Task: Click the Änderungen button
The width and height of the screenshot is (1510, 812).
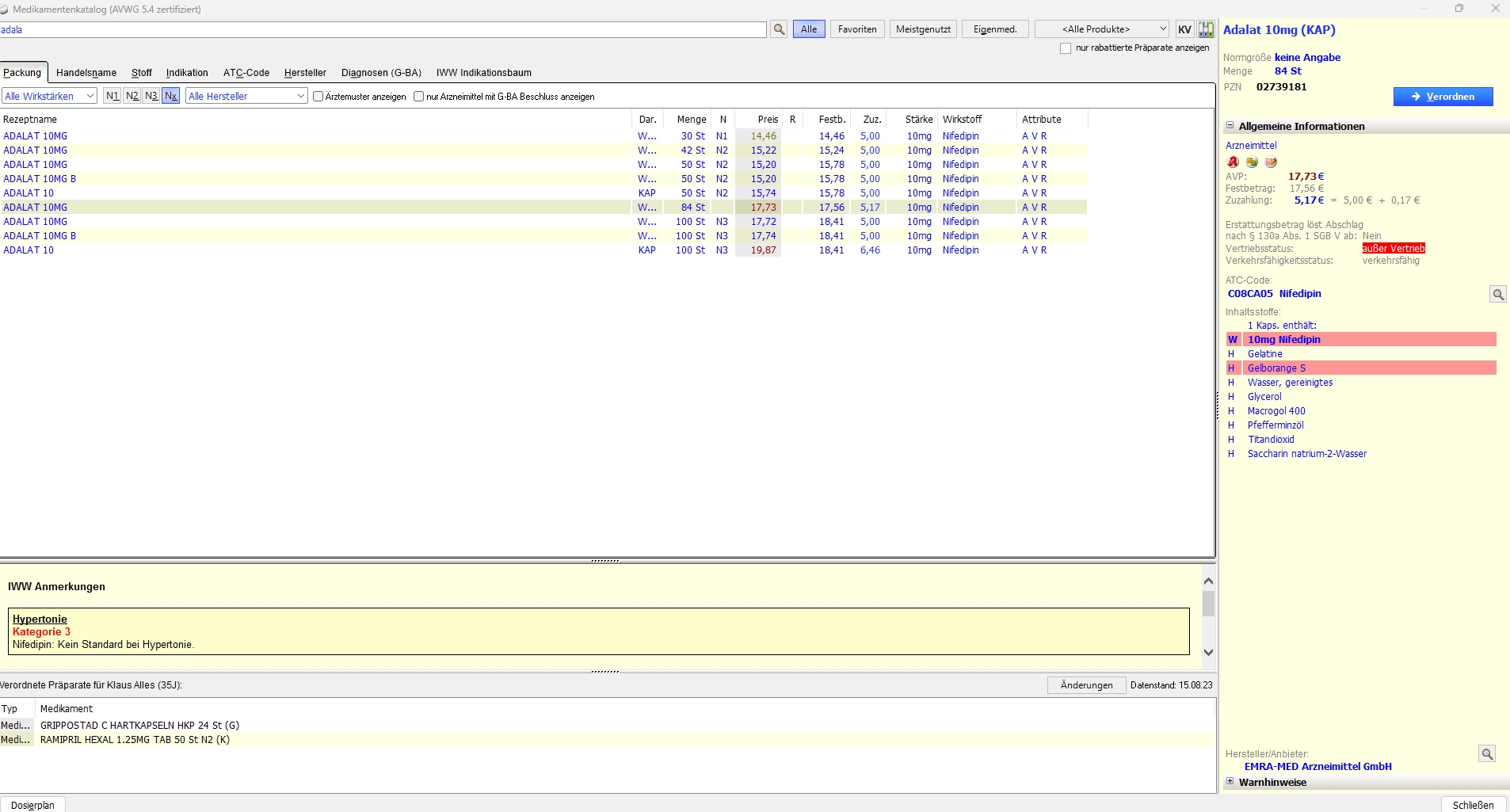Action: click(x=1086, y=685)
